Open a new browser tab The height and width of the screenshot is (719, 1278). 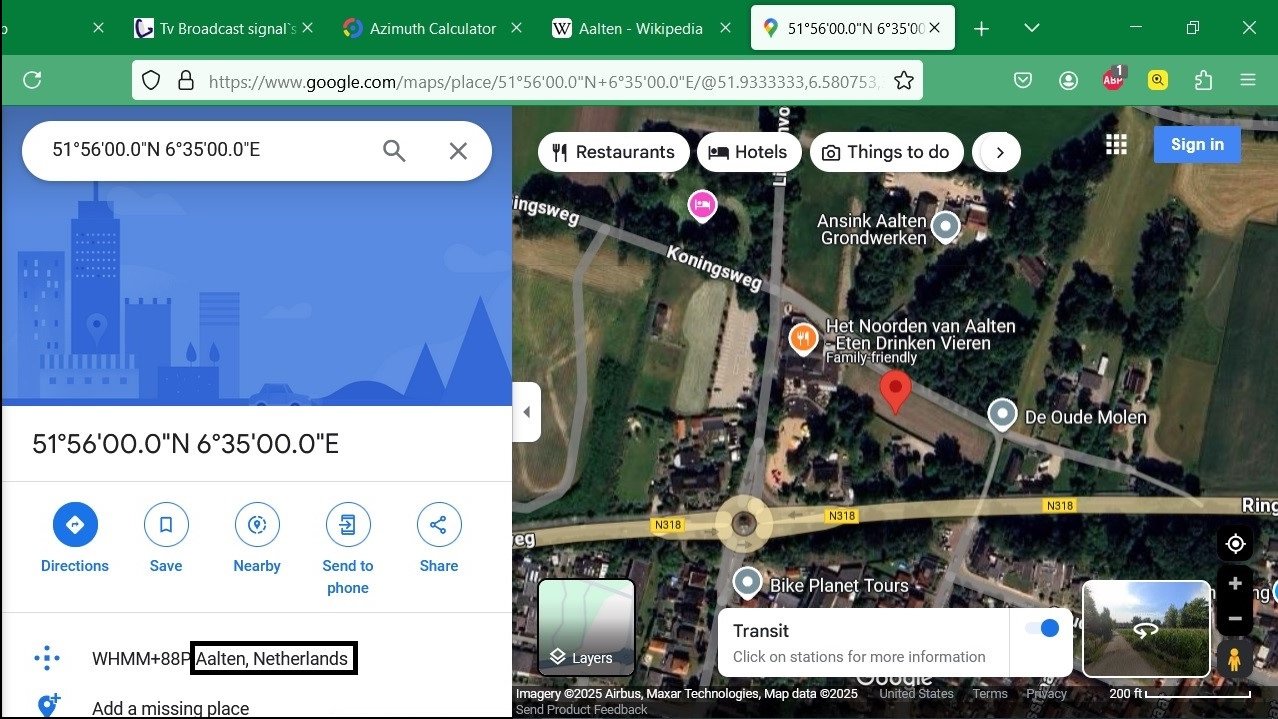(982, 29)
